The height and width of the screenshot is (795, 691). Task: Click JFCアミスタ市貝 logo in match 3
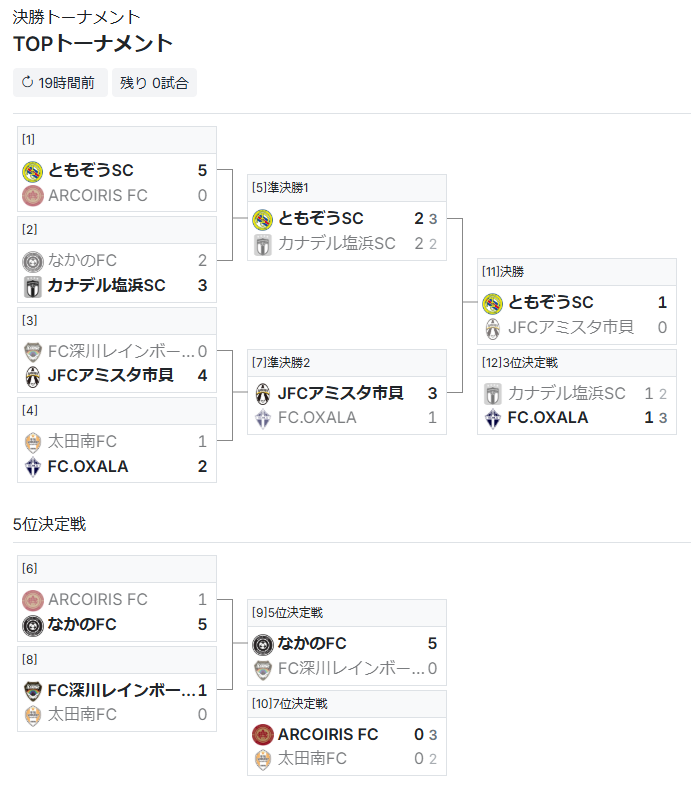32,376
